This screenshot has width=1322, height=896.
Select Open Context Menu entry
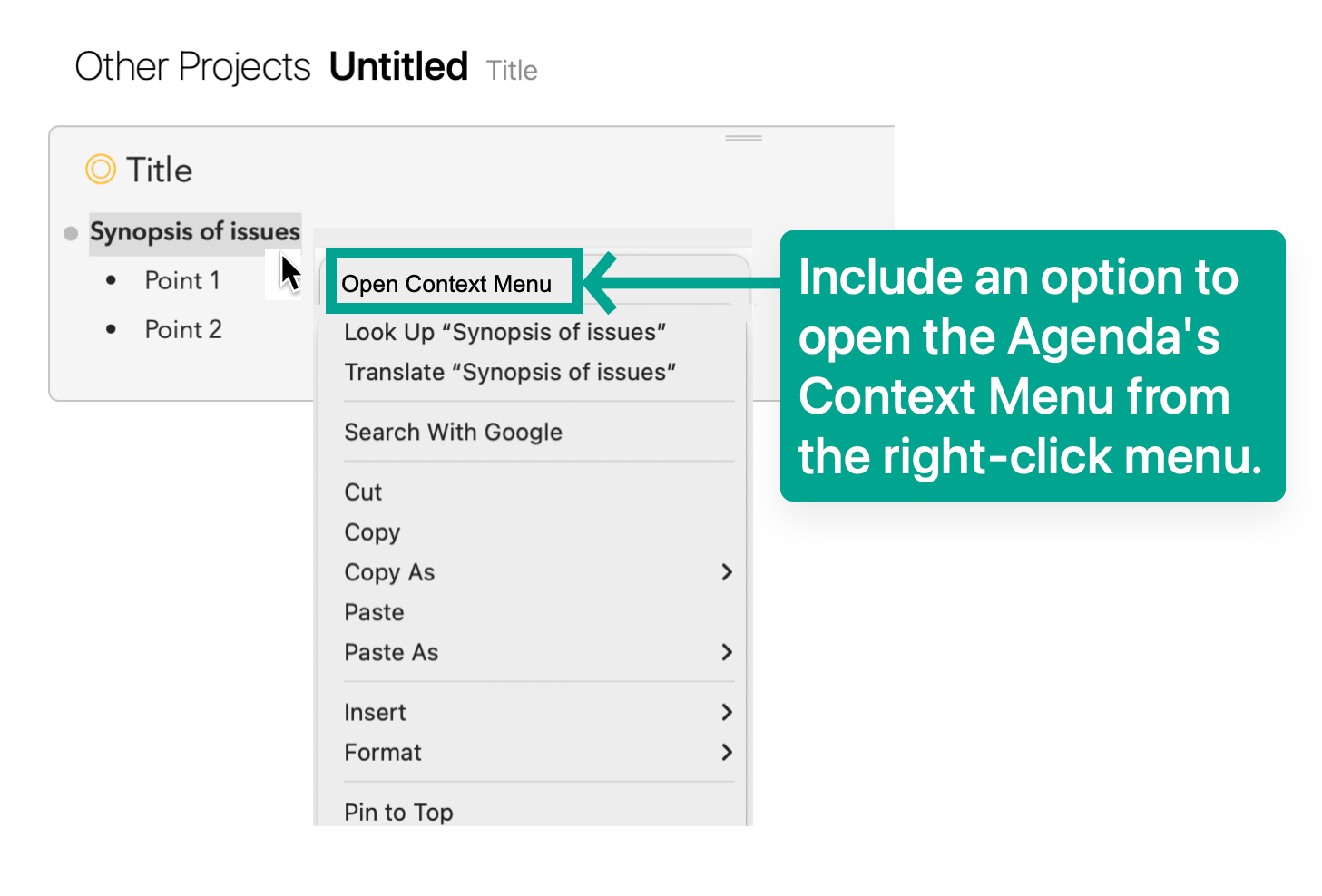coord(446,284)
